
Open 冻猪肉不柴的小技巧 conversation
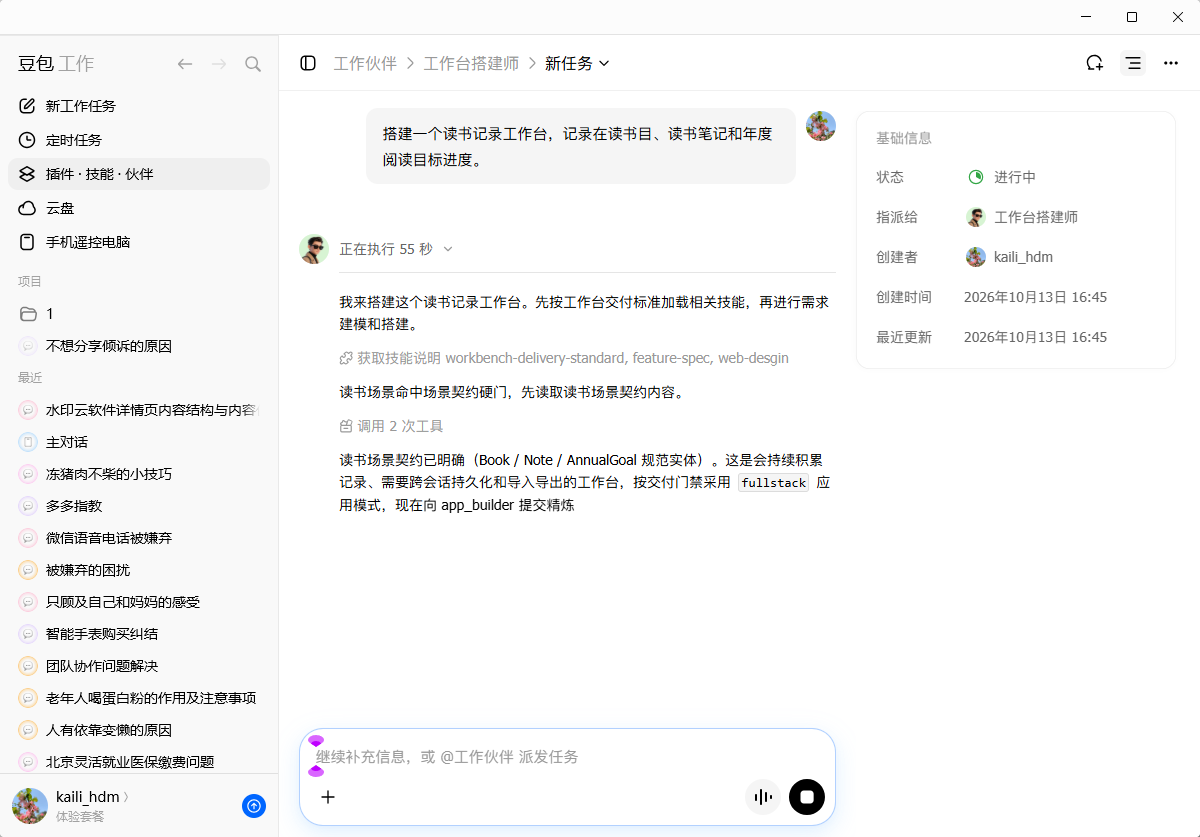click(x=139, y=474)
